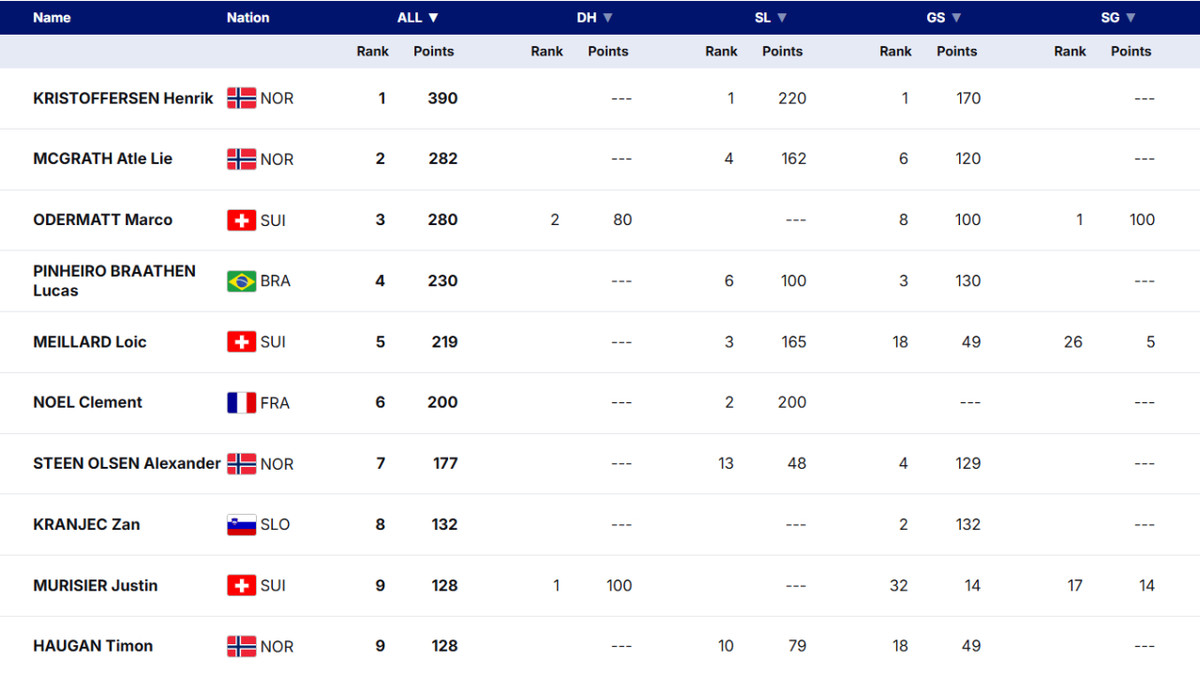Open NOEL Clement athlete profile

tap(88, 403)
